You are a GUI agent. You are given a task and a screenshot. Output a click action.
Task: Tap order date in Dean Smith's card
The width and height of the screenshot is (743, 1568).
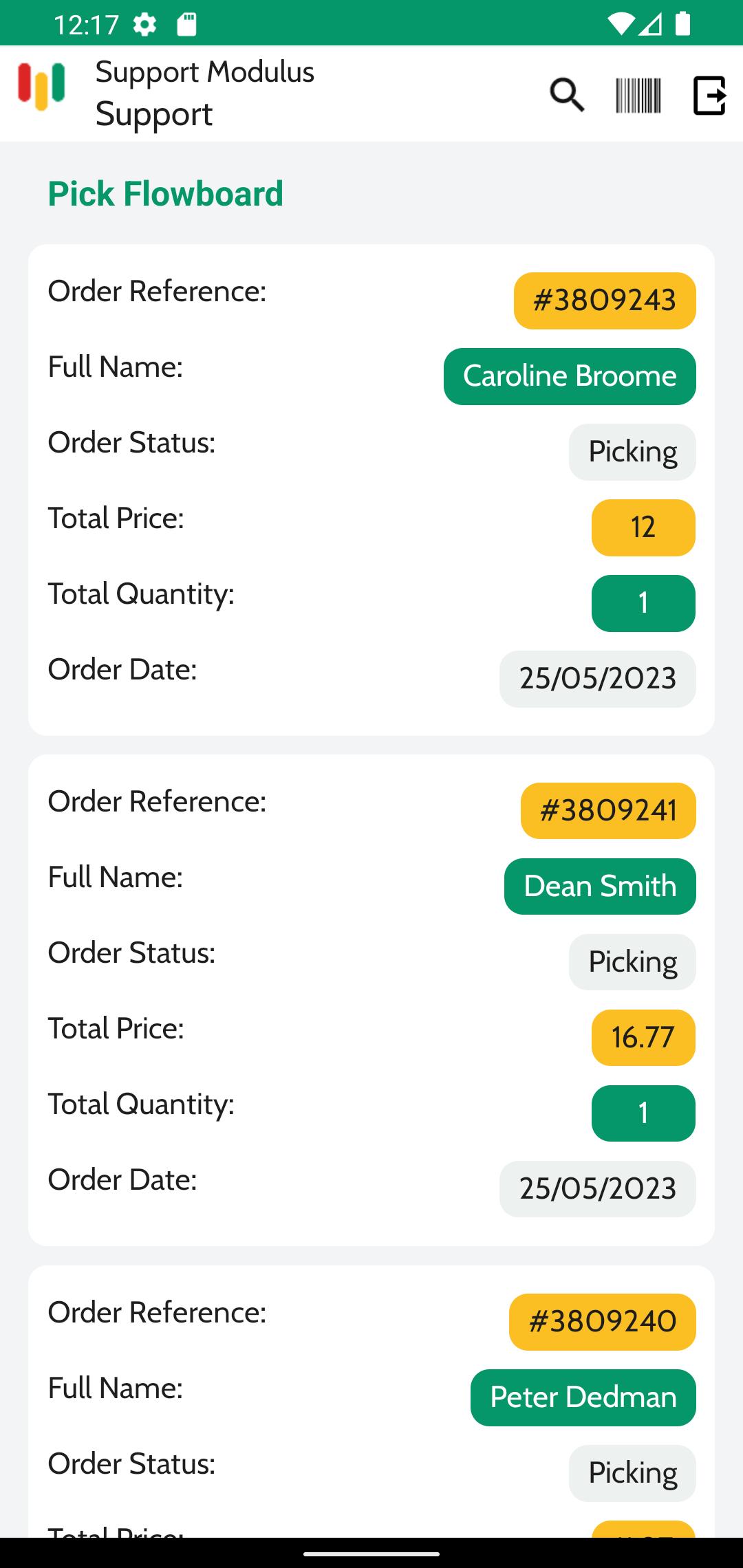point(598,1189)
